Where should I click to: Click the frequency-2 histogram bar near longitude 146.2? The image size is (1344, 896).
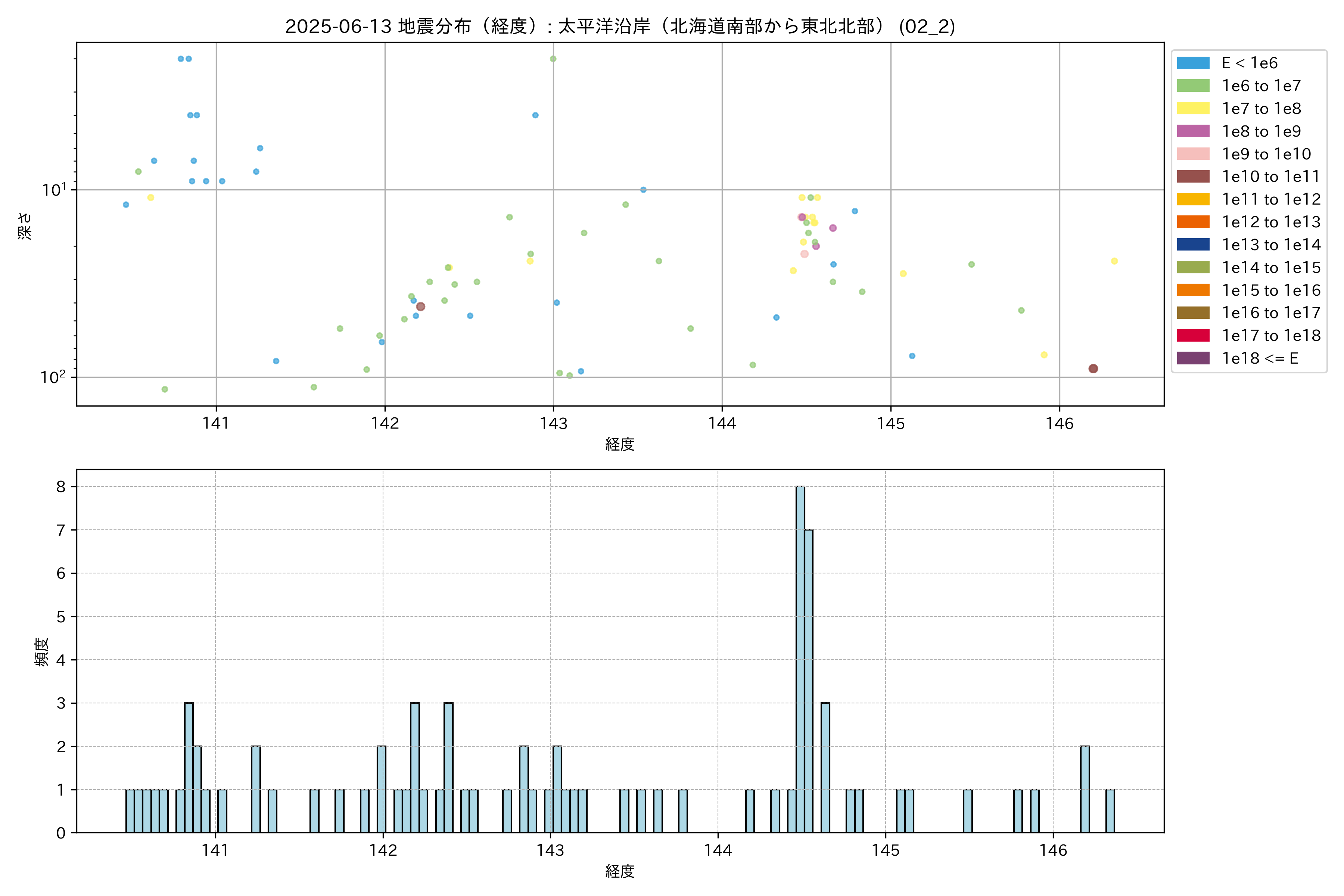click(x=1085, y=789)
